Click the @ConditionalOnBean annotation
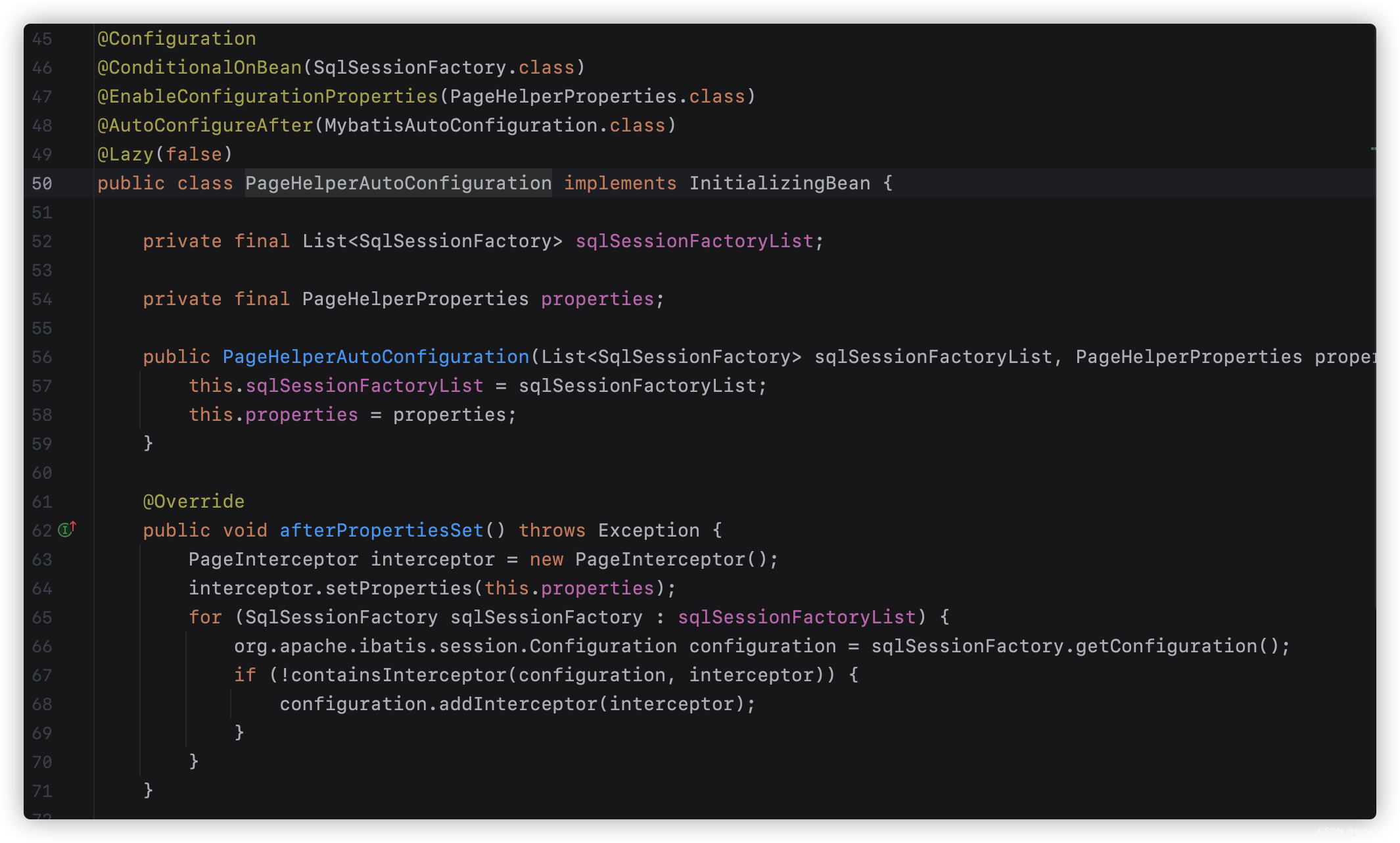Viewport: 1400px width, 843px height. tap(197, 67)
